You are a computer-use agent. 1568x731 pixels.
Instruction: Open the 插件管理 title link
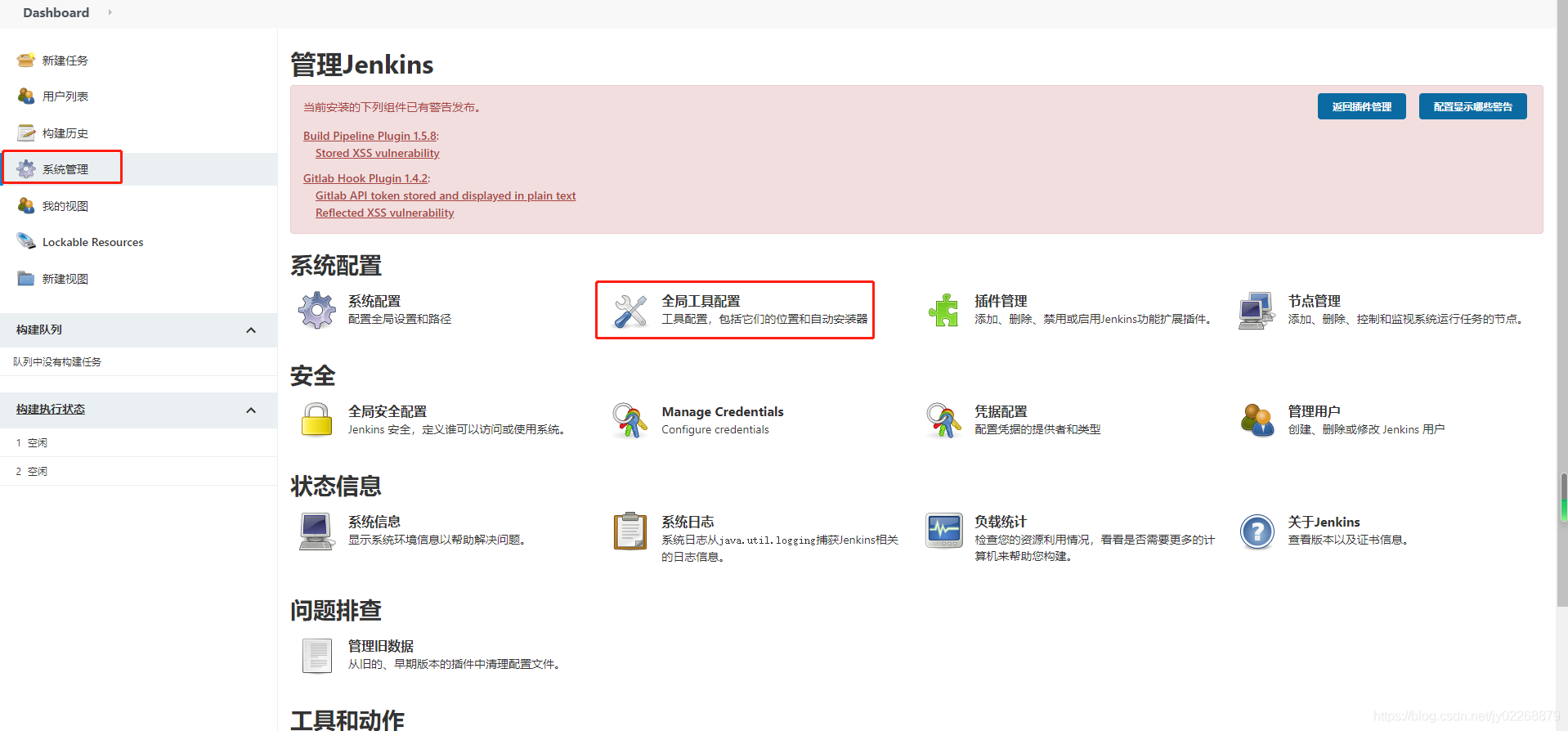[1001, 301]
